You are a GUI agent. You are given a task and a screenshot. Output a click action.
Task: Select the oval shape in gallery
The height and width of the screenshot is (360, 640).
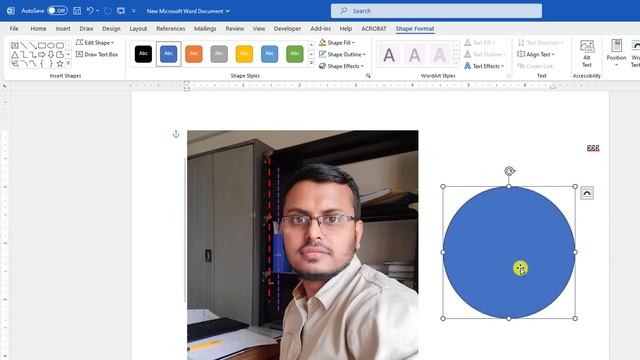coord(51,45)
